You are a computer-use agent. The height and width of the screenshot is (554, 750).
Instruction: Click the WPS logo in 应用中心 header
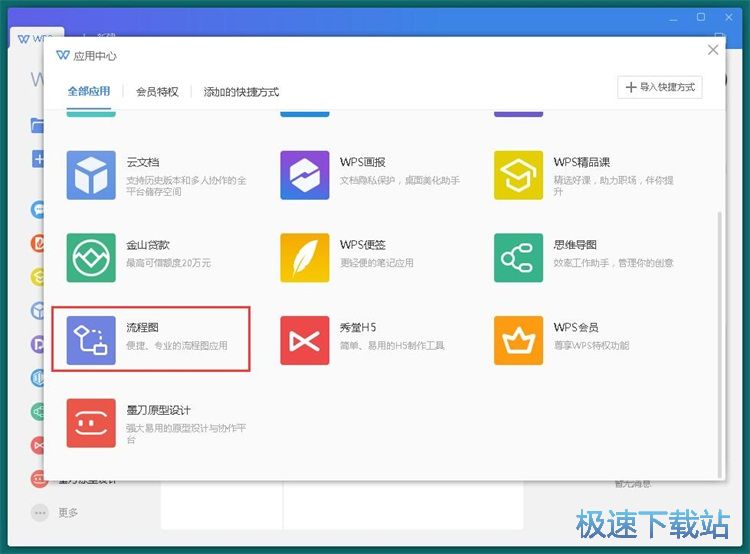(x=63, y=55)
